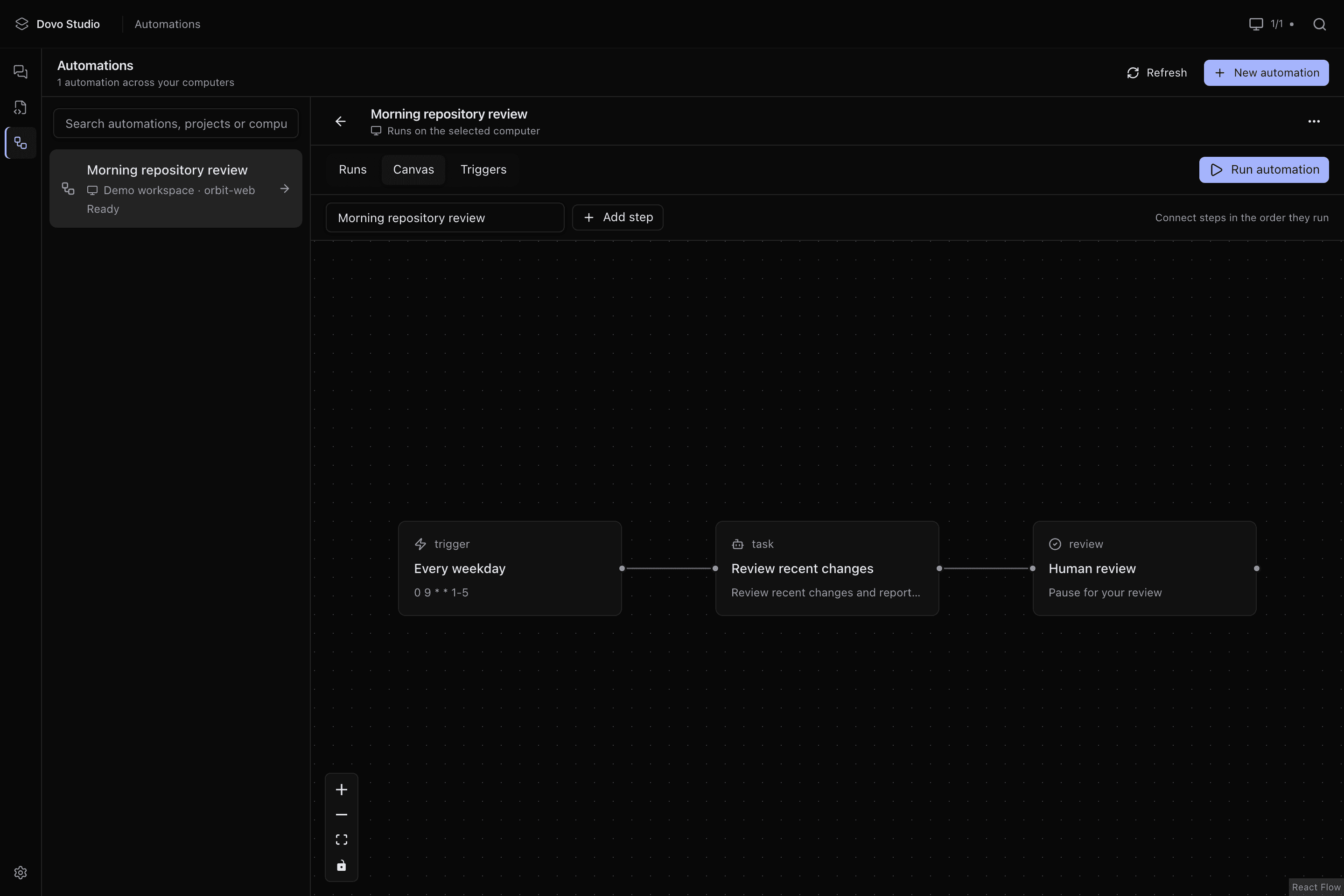Select the Every weekday trigger node

click(510, 568)
